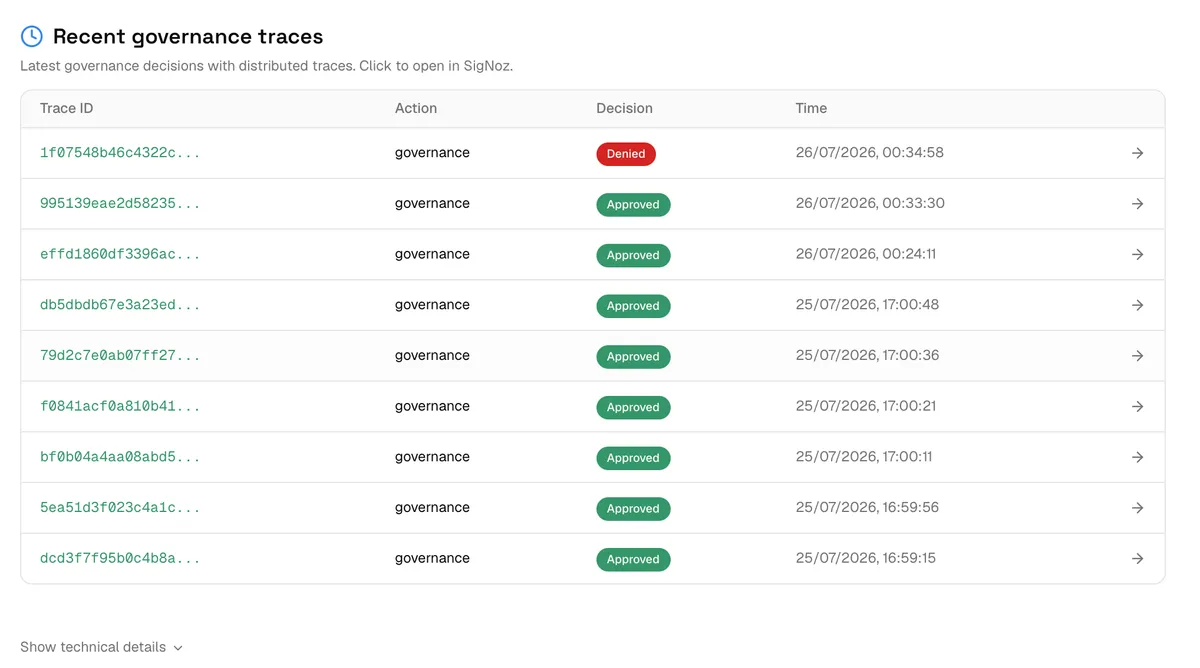Click timestamp 26/07/2026, 00:24:11
Screen dimensions: 1200x668
click(866, 254)
